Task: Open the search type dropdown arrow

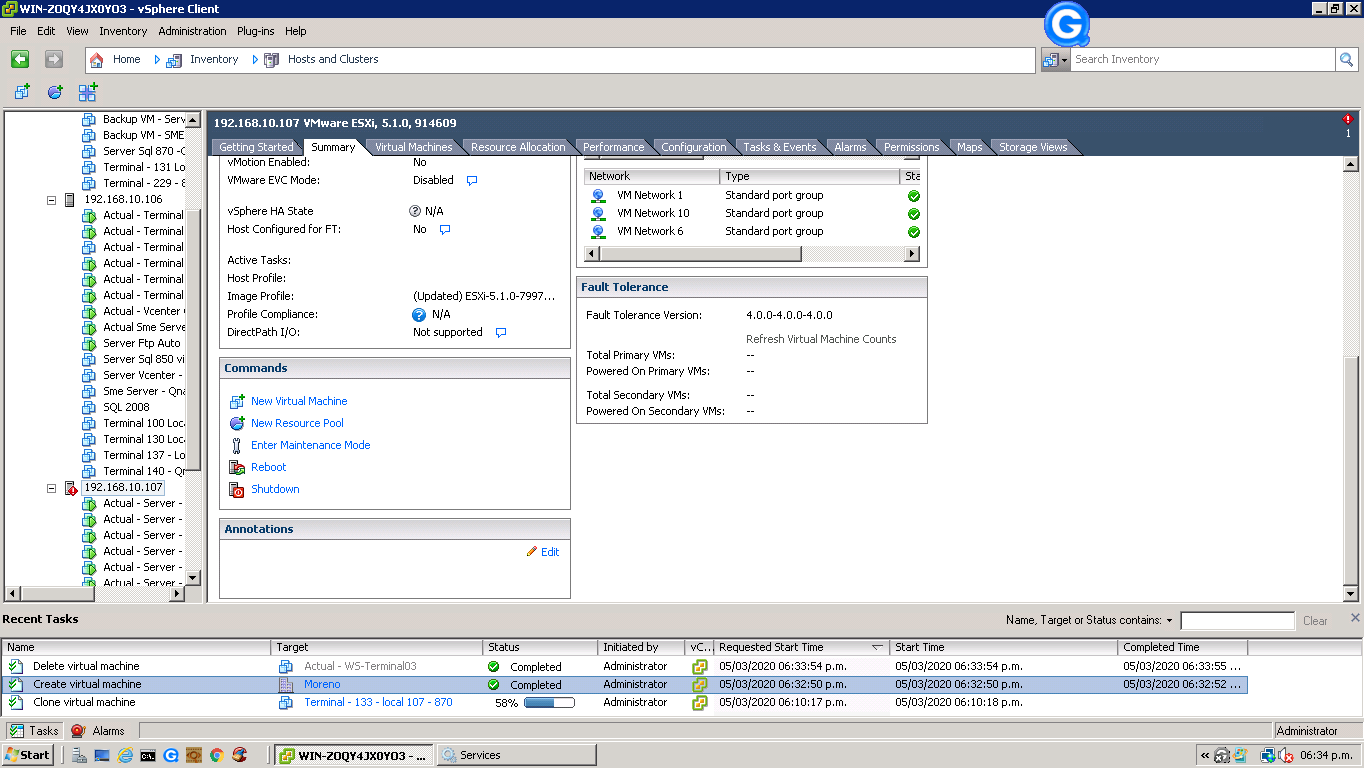Action: pos(1065,60)
